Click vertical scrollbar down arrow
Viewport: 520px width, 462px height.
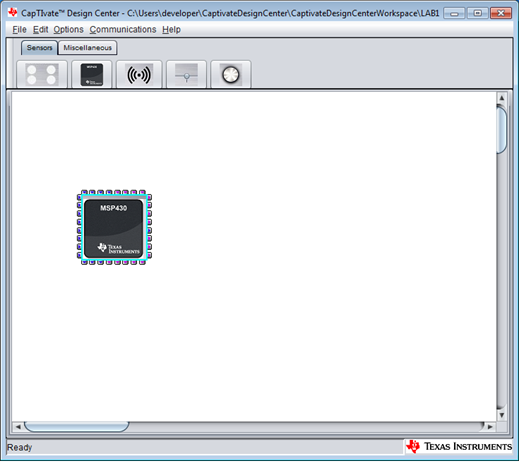(502, 415)
